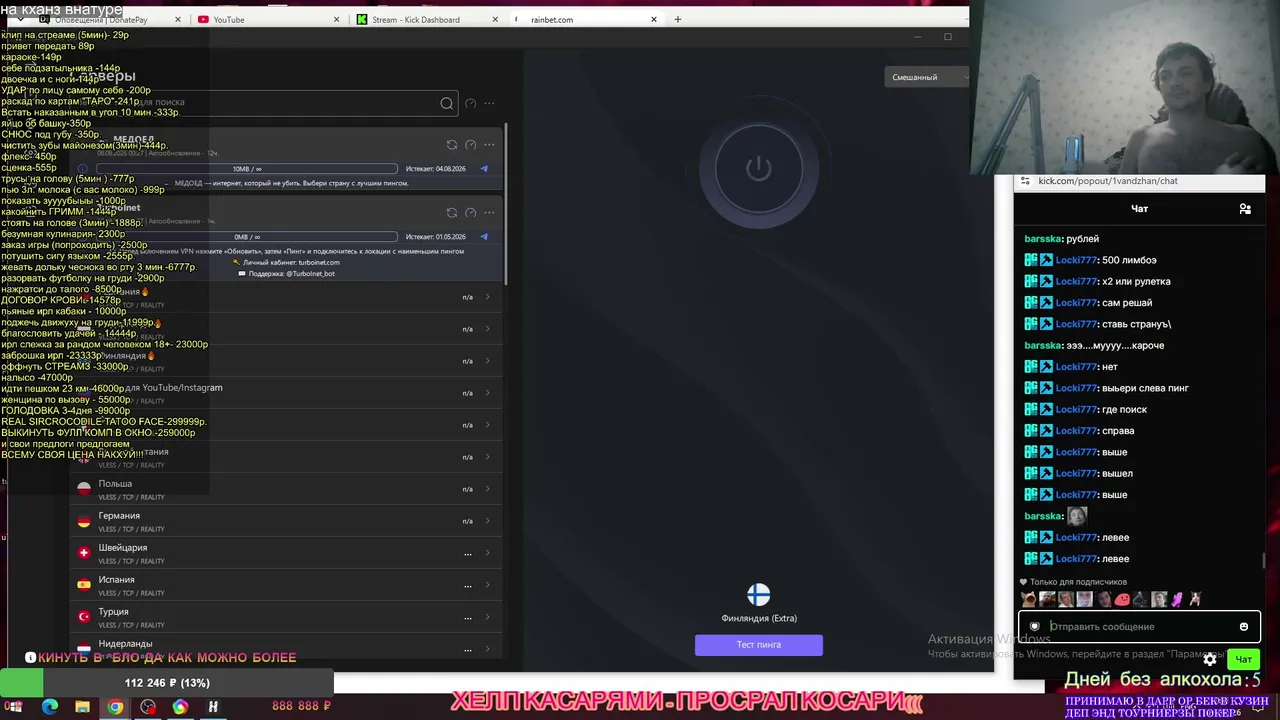
Task: Click the Turkey flag icon
Action: coord(84,616)
